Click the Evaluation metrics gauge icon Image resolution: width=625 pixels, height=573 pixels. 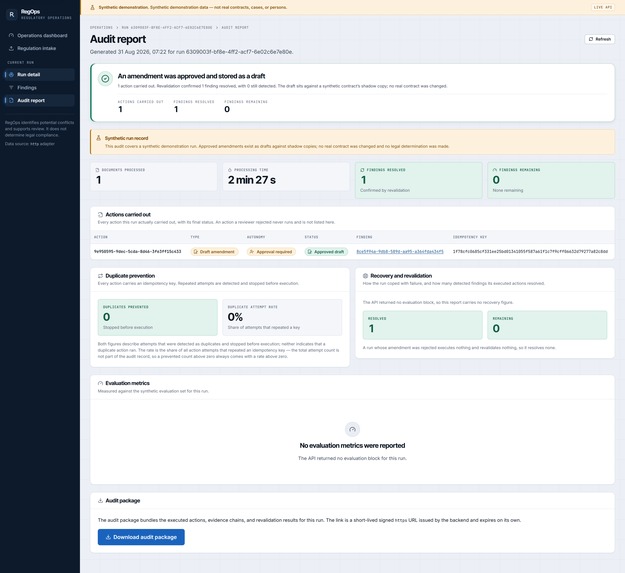point(100,383)
